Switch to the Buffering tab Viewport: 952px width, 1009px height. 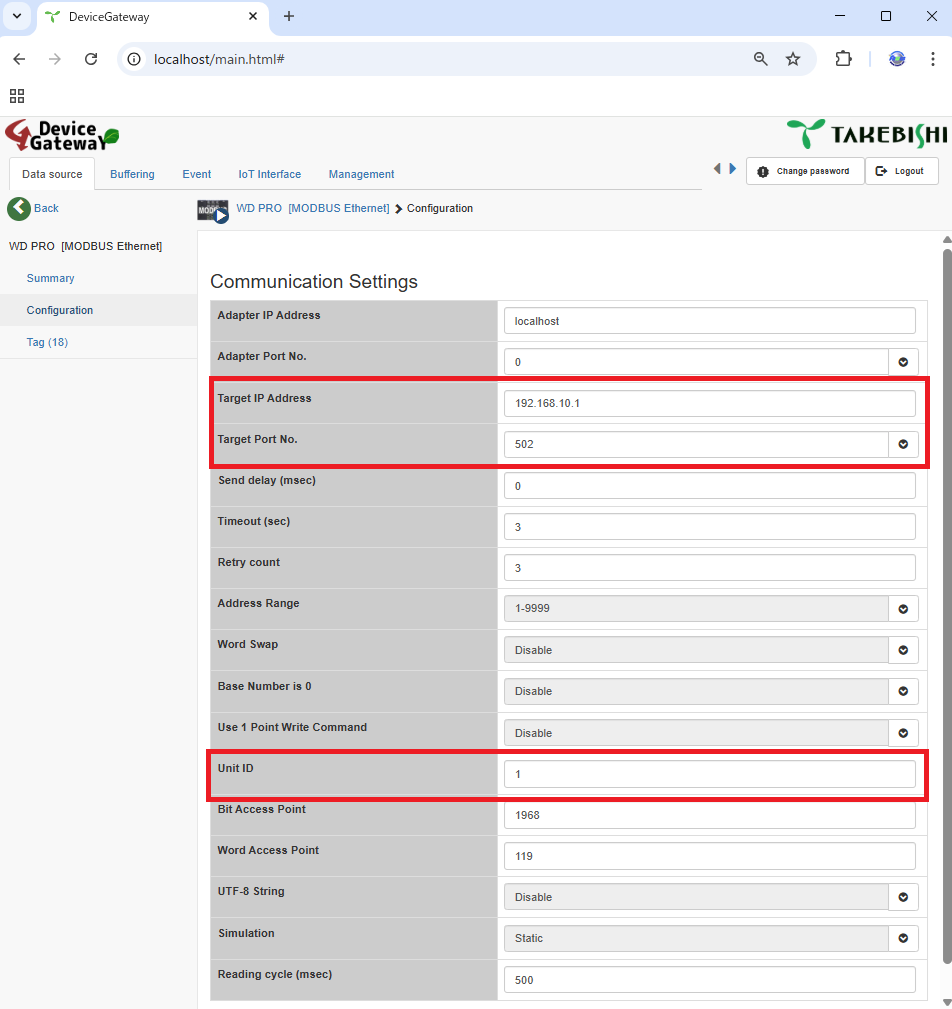(x=132, y=174)
